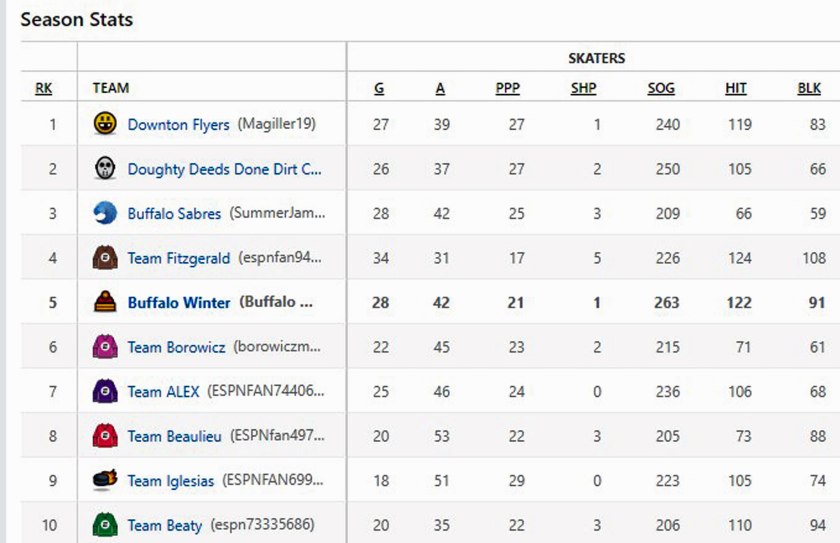Sort by the PPP column header
The image size is (840, 543).
click(x=508, y=88)
